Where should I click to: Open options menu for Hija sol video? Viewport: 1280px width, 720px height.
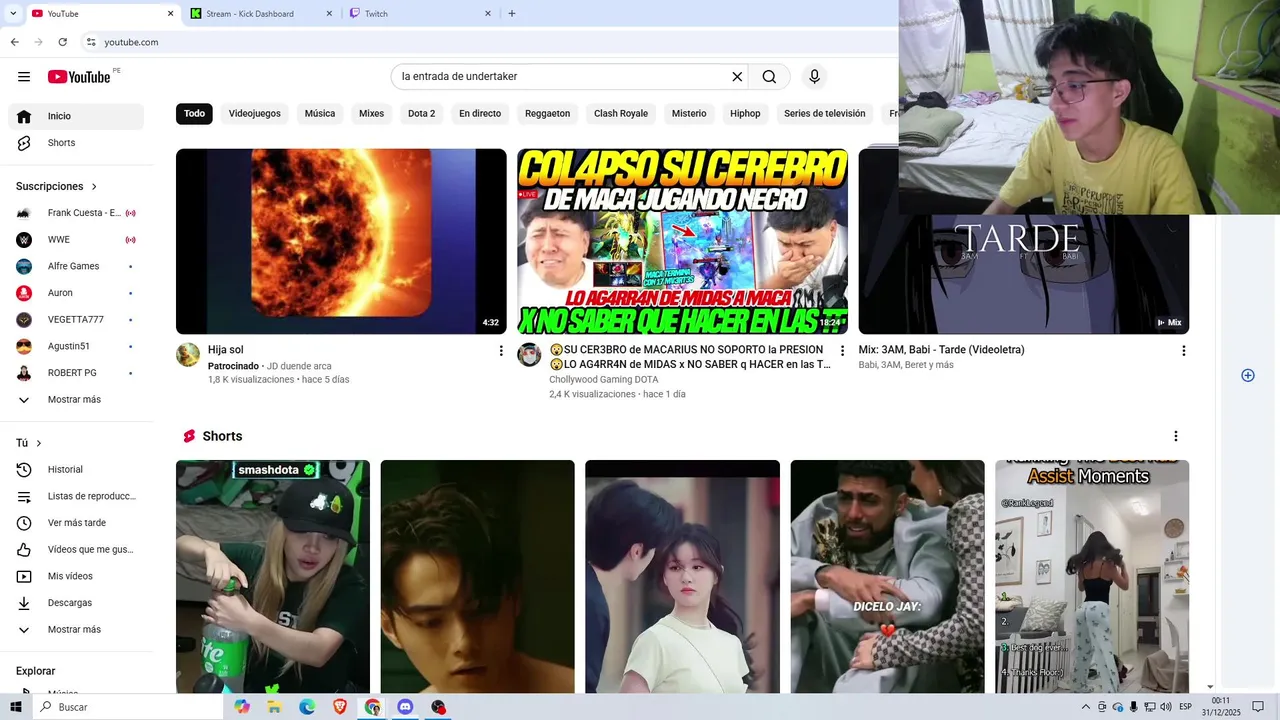(501, 351)
